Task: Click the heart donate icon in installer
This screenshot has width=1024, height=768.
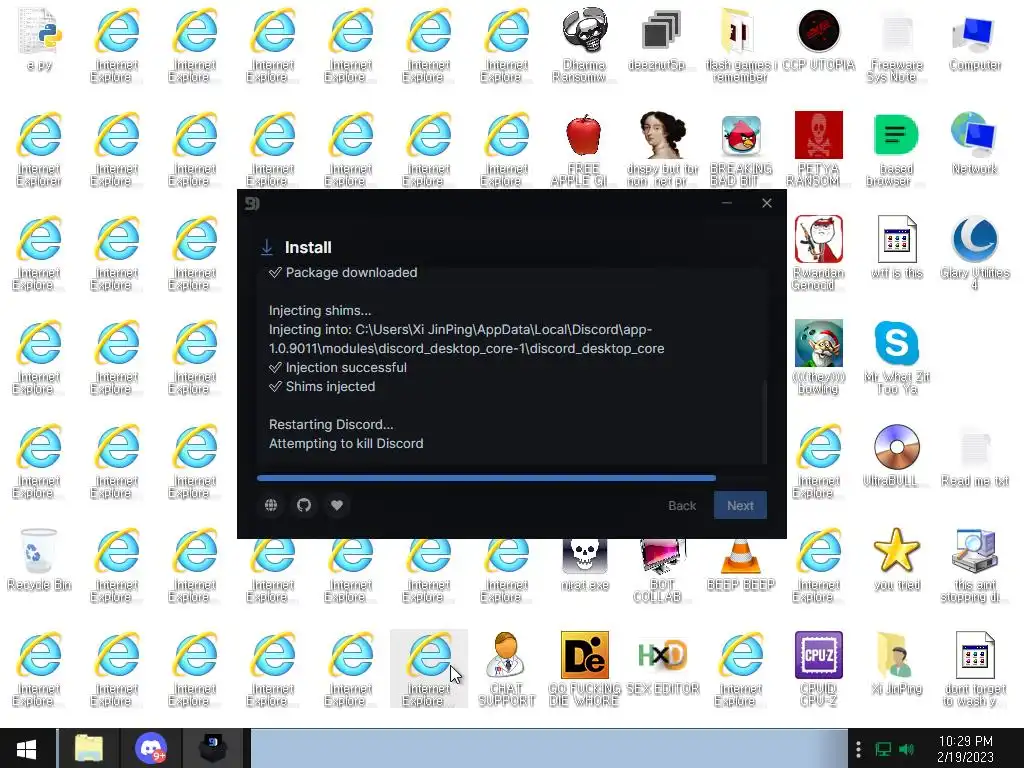Action: pos(336,505)
